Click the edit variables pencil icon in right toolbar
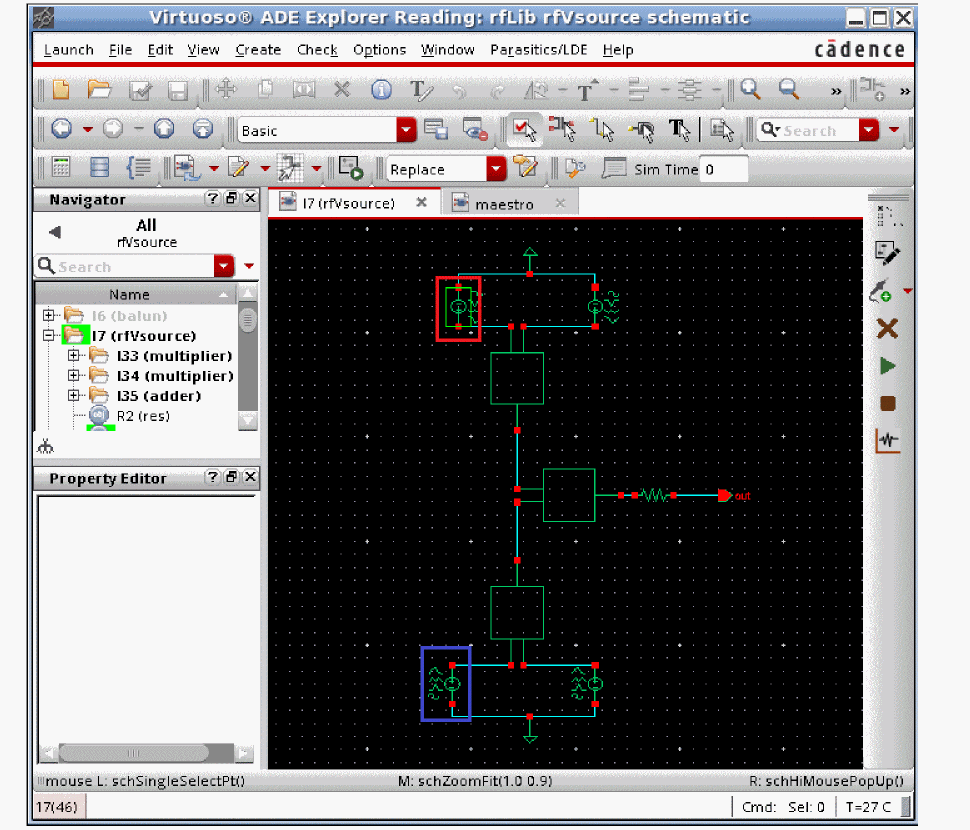 point(886,253)
